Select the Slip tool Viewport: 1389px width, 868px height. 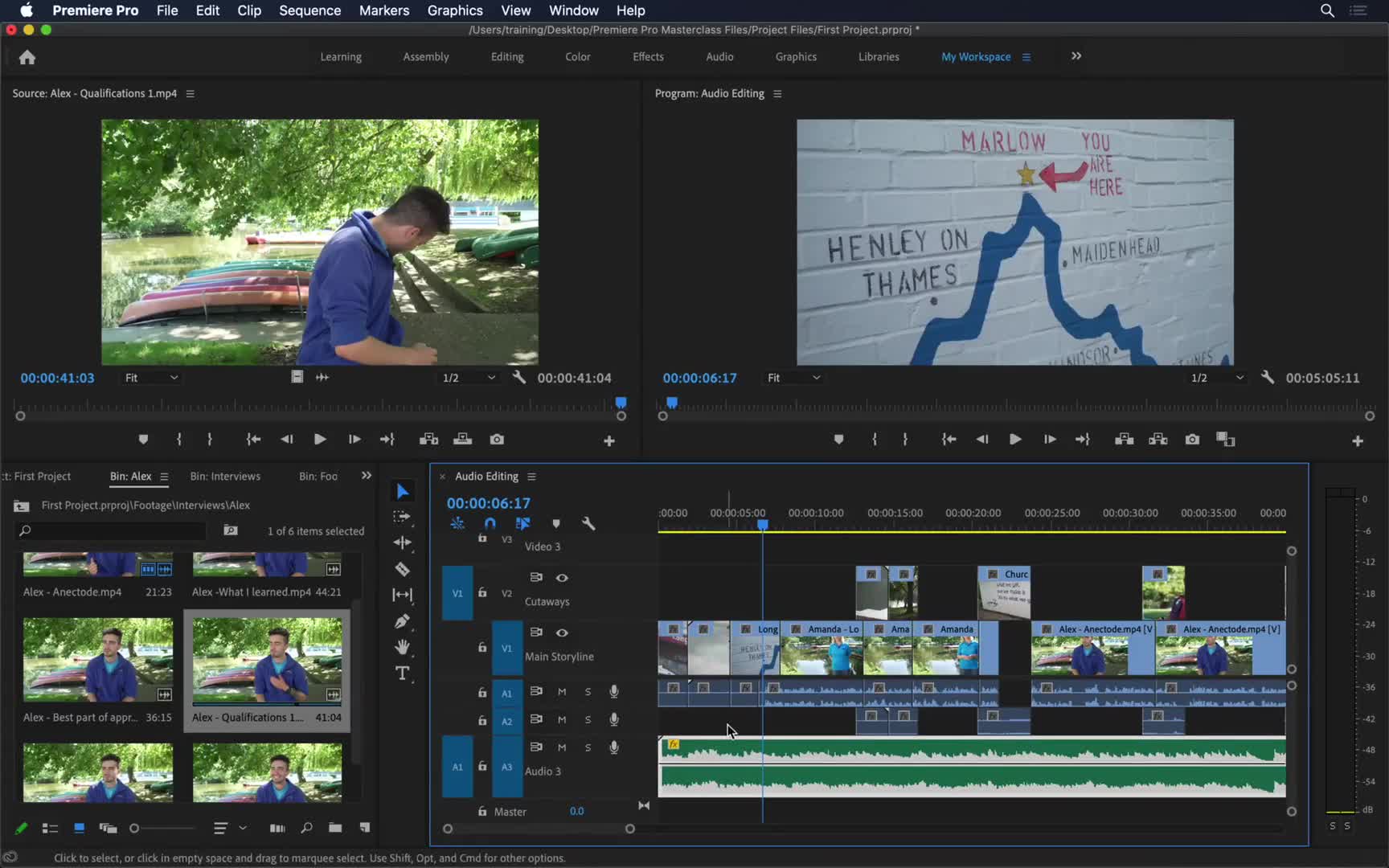[x=403, y=595]
